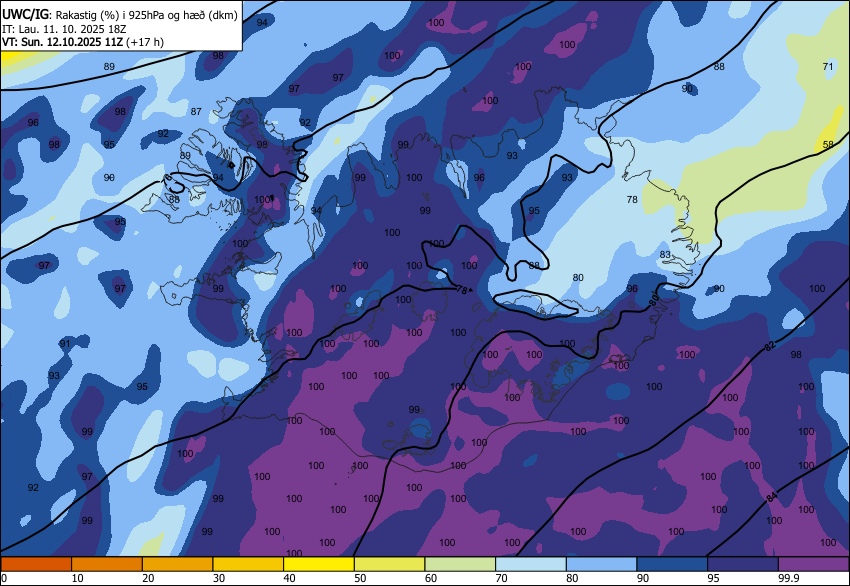Image resolution: width=850 pixels, height=586 pixels.
Task: Click the 'VT: Sun. 12.10.2025 11Z (+17 h)' line
Action: point(83,42)
